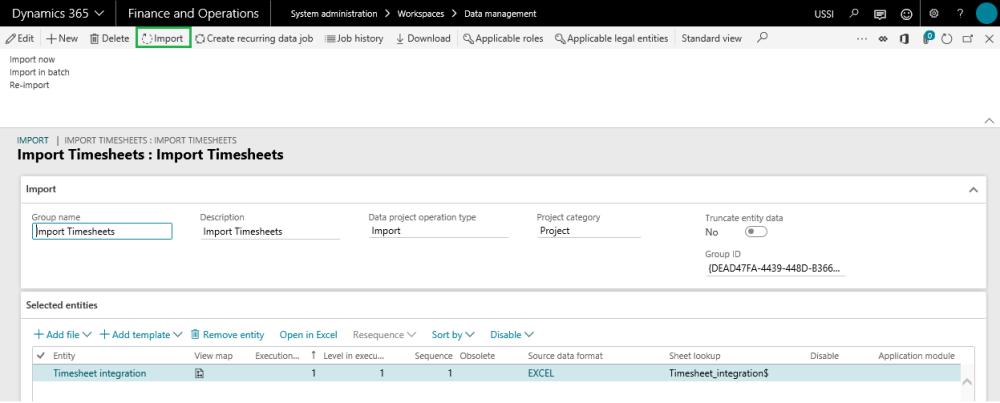Choose Re-import from the Import menu
This screenshot has width=1000, height=403.
coord(29,85)
